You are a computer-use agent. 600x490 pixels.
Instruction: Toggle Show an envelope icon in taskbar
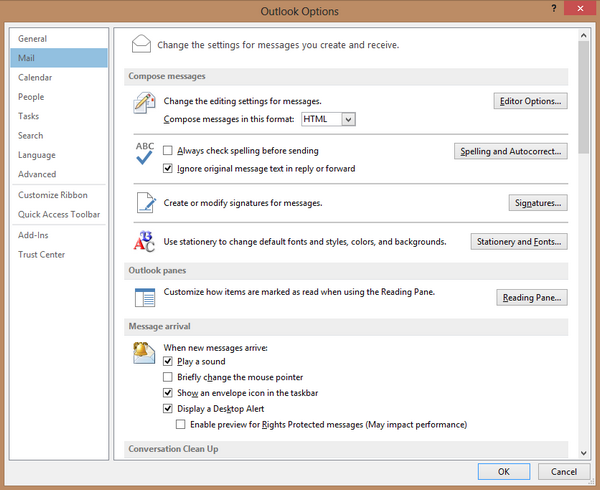tap(168, 393)
